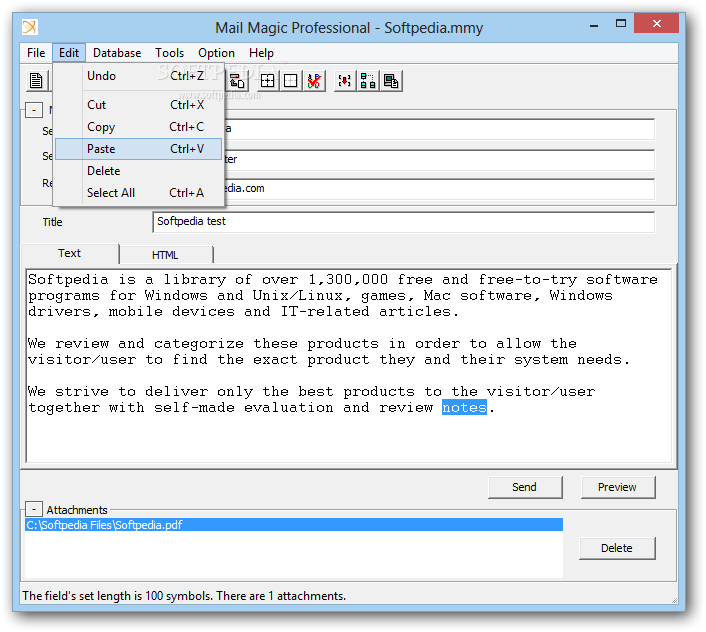Choose Paste from the Edit menu

click(139, 149)
